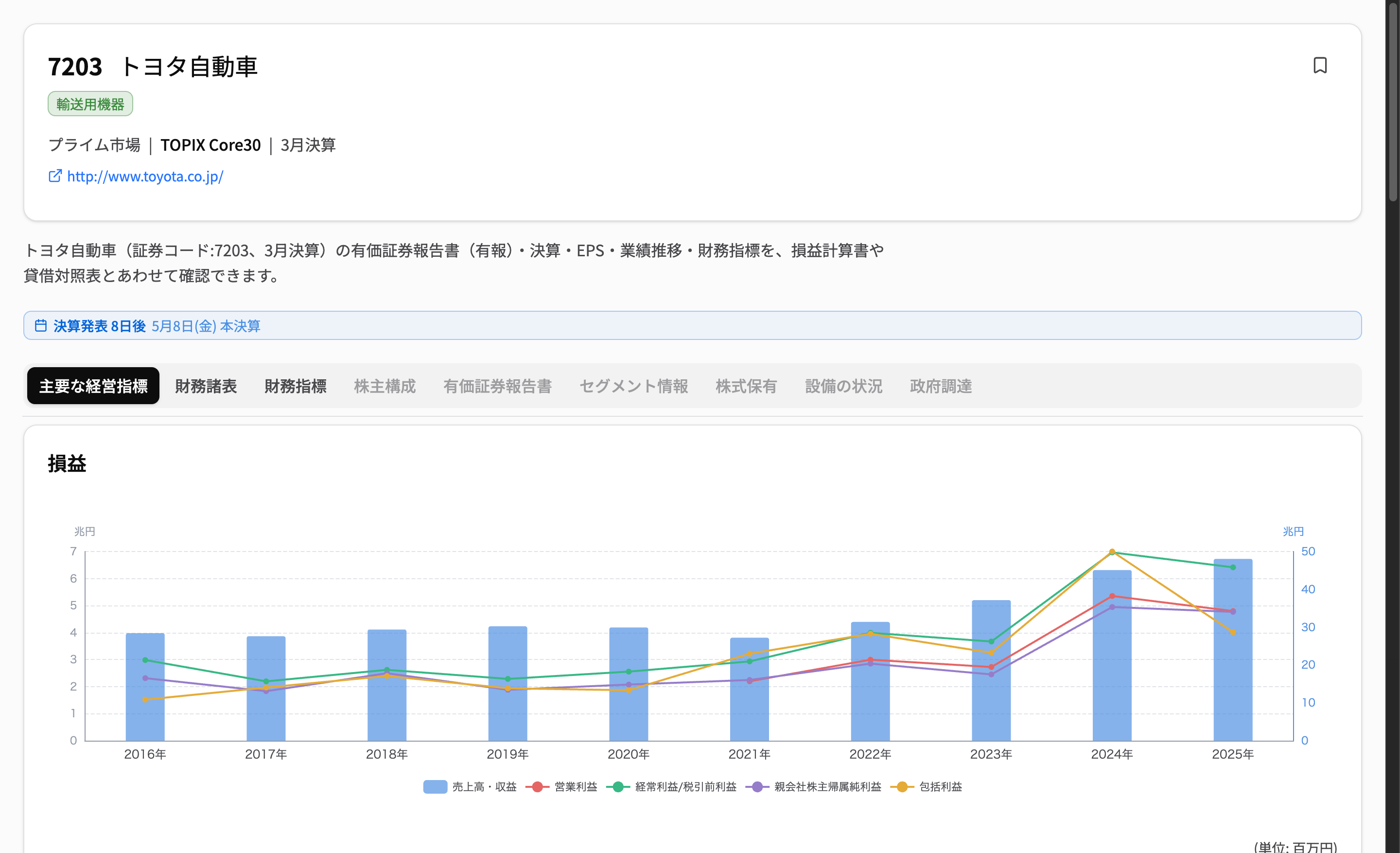The height and width of the screenshot is (853, 1400).
Task: Toggle the 経常利益/税引前利益 legend series
Action: 672,786
